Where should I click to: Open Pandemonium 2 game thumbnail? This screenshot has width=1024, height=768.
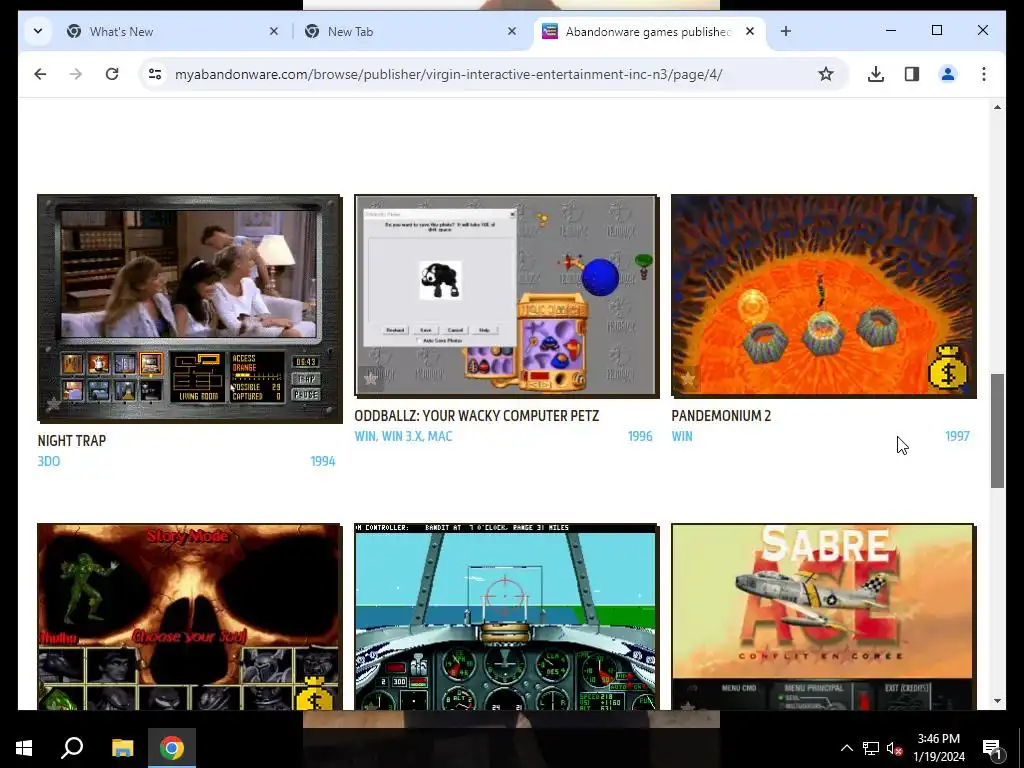824,296
